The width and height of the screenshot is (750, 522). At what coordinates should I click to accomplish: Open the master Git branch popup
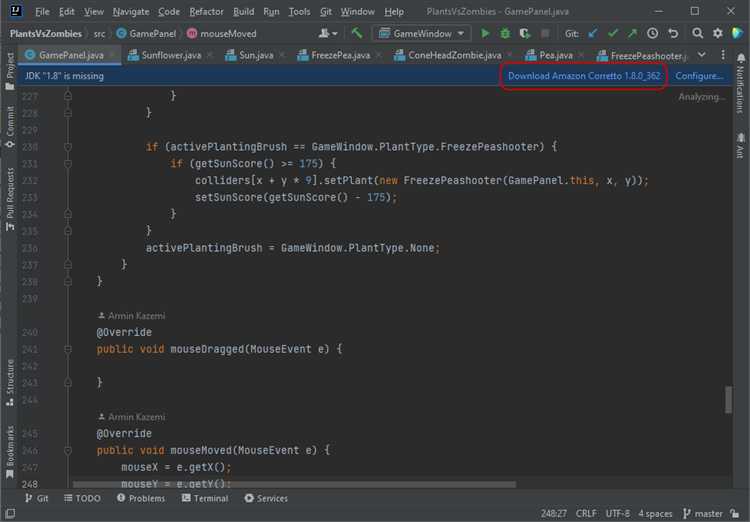point(703,513)
